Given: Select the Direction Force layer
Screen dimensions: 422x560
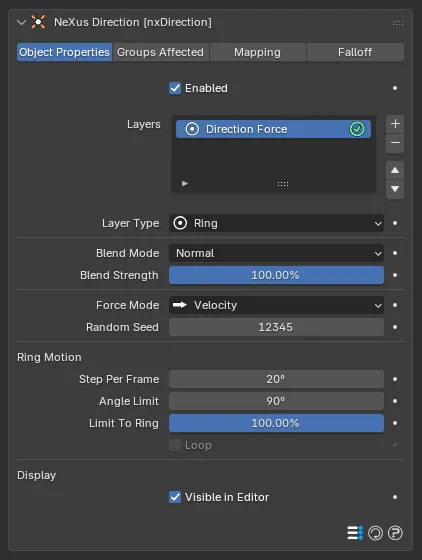Looking at the screenshot, I should tap(273, 129).
